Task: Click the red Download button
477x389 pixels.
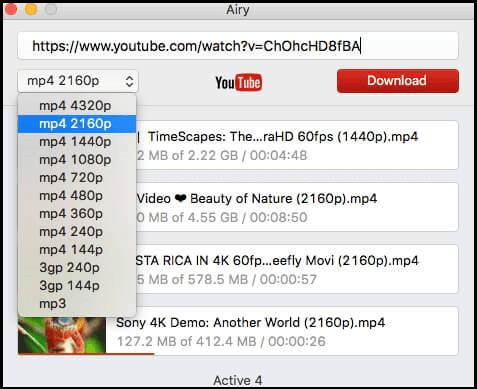Action: tap(398, 81)
